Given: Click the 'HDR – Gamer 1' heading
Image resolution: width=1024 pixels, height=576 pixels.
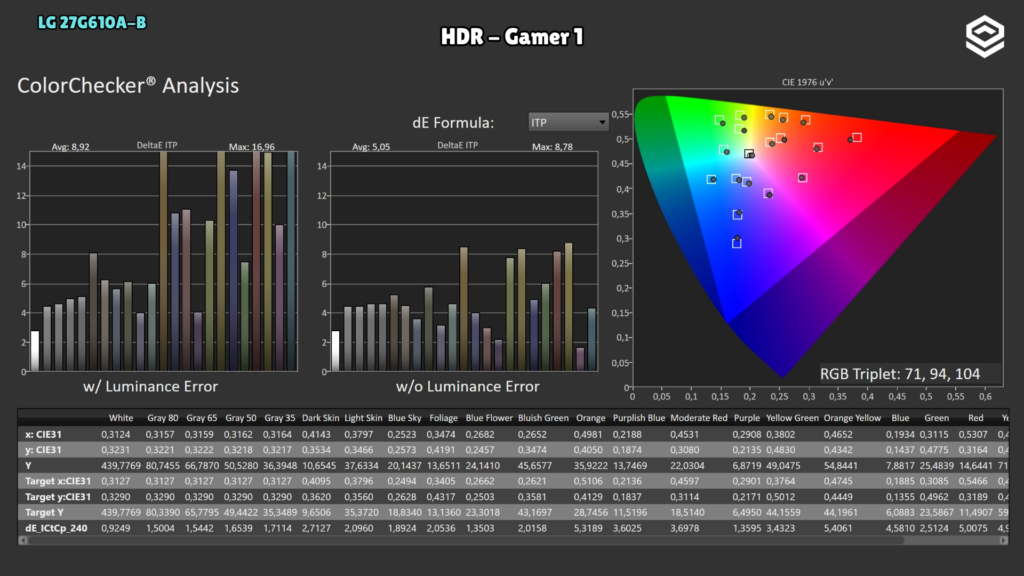Looking at the screenshot, I should click(x=512, y=37).
